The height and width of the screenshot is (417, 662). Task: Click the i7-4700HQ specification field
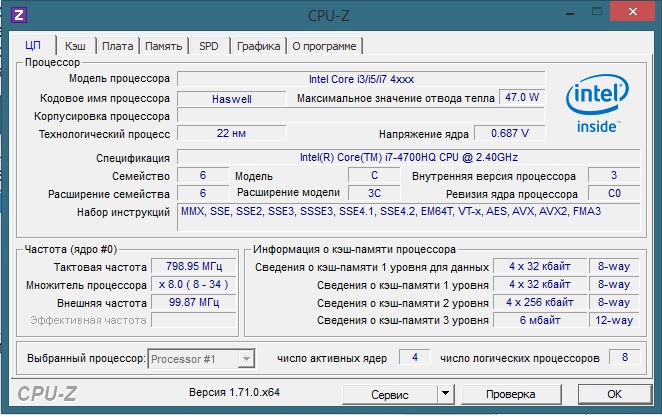[x=409, y=157]
